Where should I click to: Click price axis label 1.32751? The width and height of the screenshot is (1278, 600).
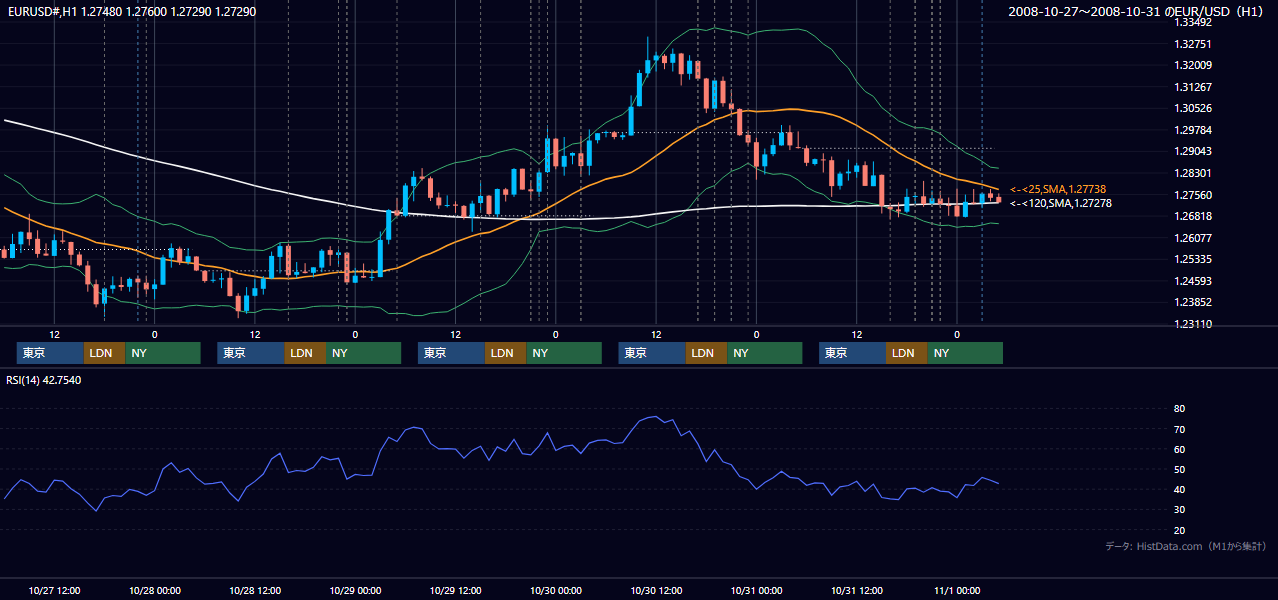[x=1194, y=44]
